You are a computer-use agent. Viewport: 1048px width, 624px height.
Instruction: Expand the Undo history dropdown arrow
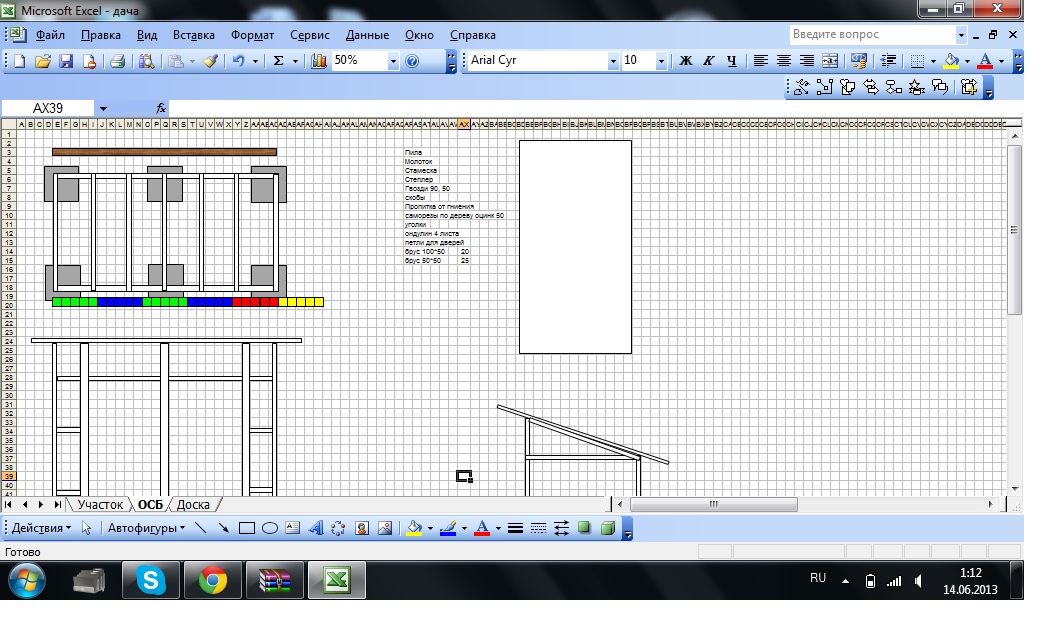pyautogui.click(x=255, y=61)
